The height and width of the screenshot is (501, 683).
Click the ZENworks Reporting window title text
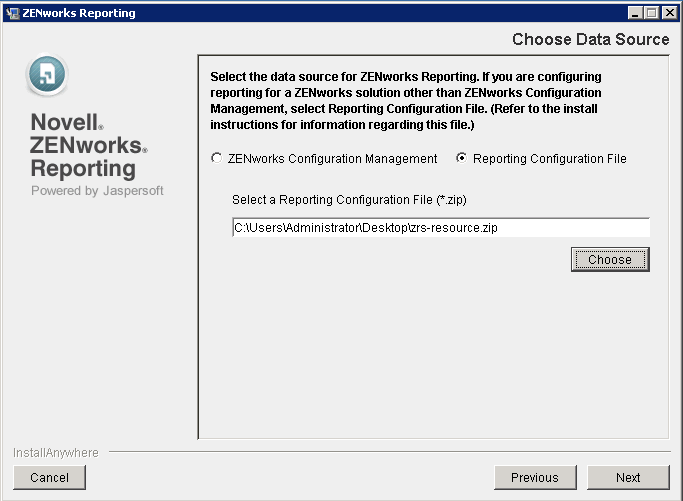78,13
